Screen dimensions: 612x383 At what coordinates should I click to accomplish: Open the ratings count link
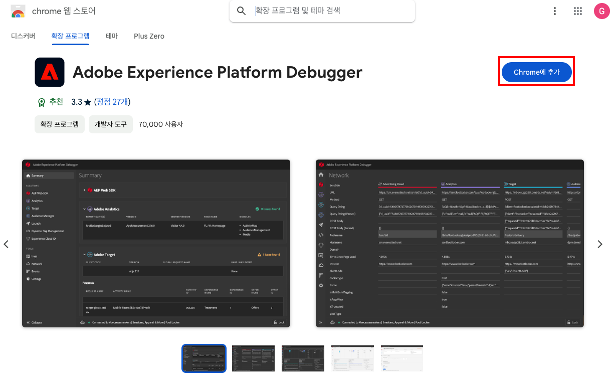coord(112,102)
